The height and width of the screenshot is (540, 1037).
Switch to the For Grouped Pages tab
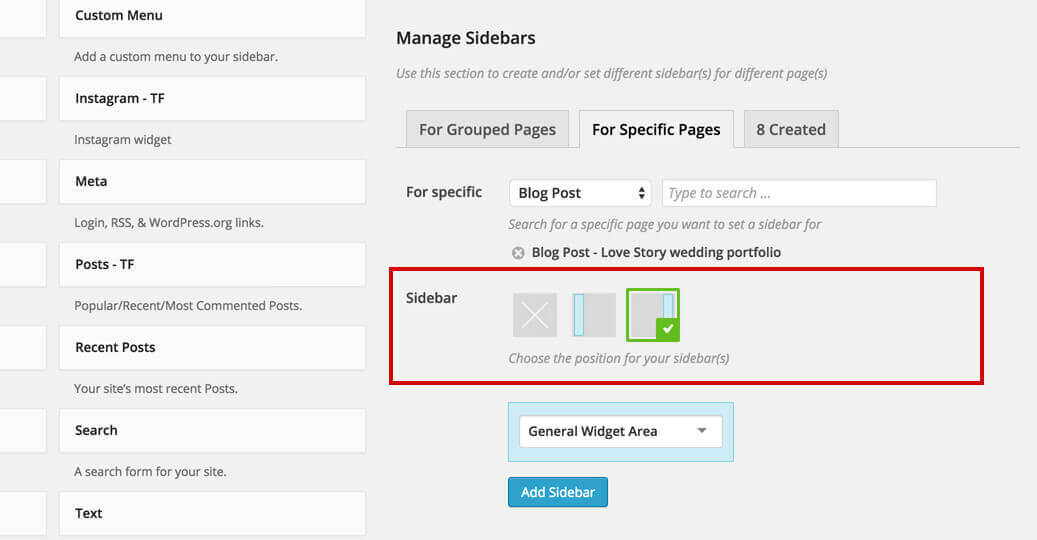pos(487,130)
